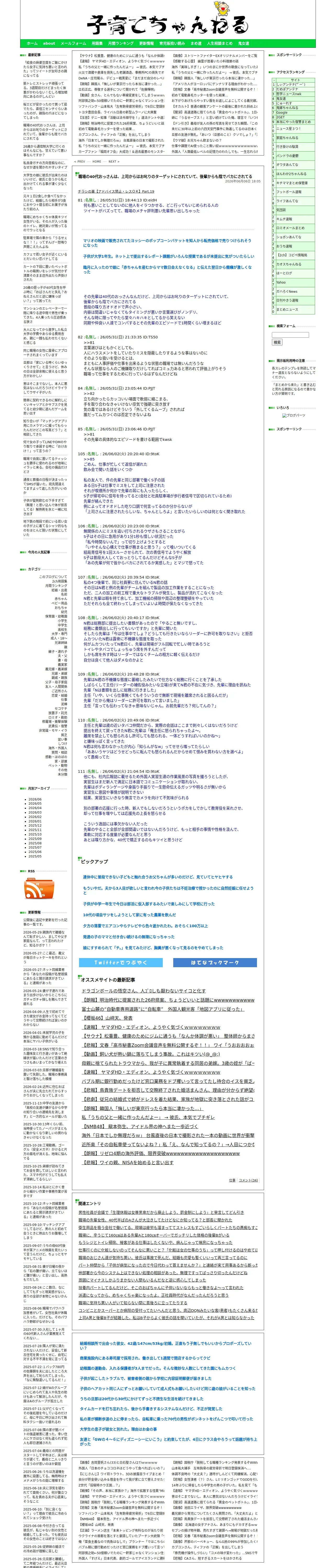Open the まとめ道 menu item

196,44
